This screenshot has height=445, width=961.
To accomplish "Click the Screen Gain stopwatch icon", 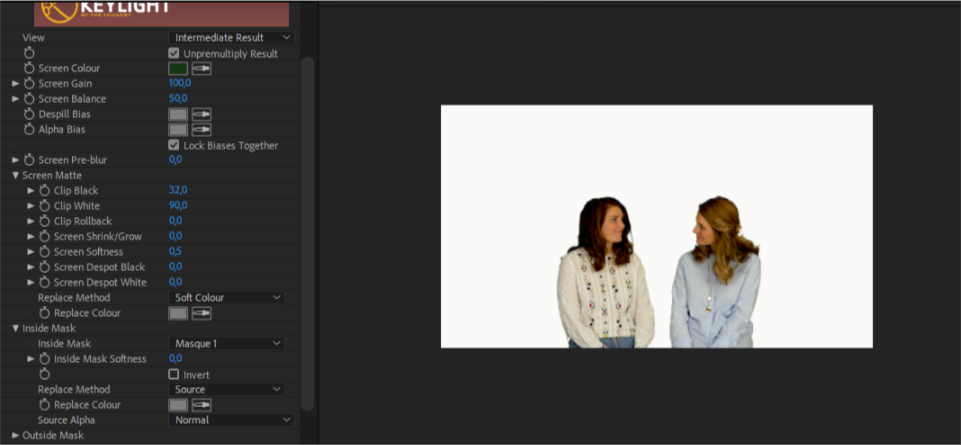I will tap(29, 84).
